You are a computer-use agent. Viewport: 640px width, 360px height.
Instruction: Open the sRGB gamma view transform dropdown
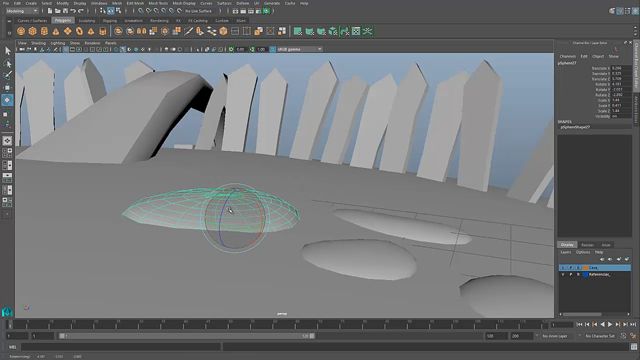[300, 49]
